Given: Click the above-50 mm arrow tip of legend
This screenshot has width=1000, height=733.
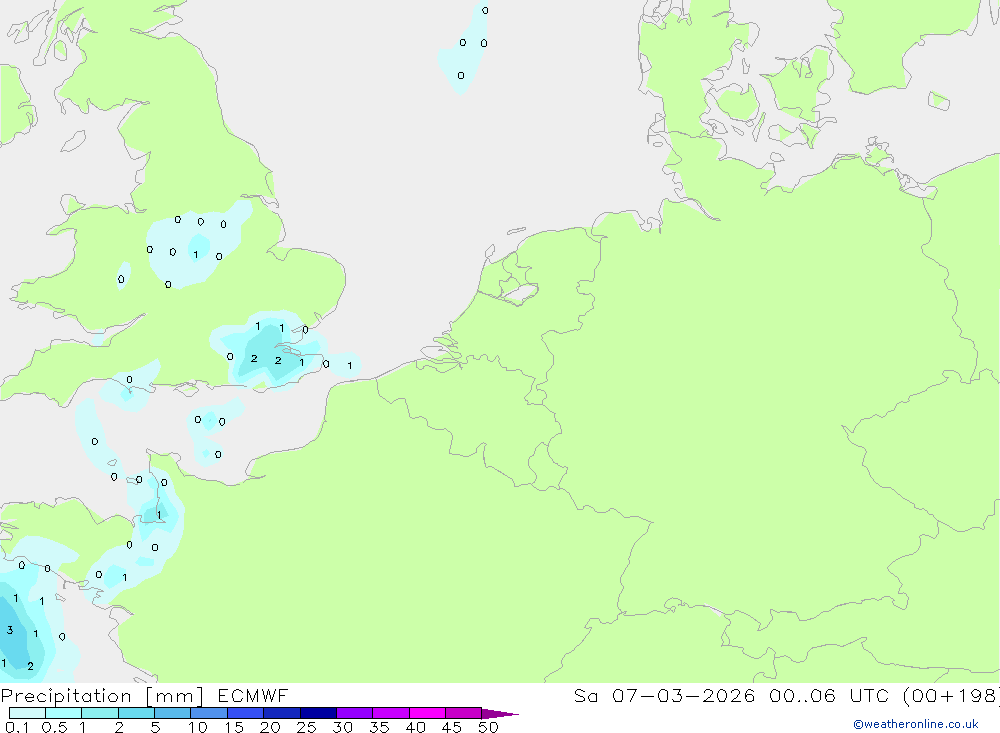Looking at the screenshot, I should (x=499, y=713).
